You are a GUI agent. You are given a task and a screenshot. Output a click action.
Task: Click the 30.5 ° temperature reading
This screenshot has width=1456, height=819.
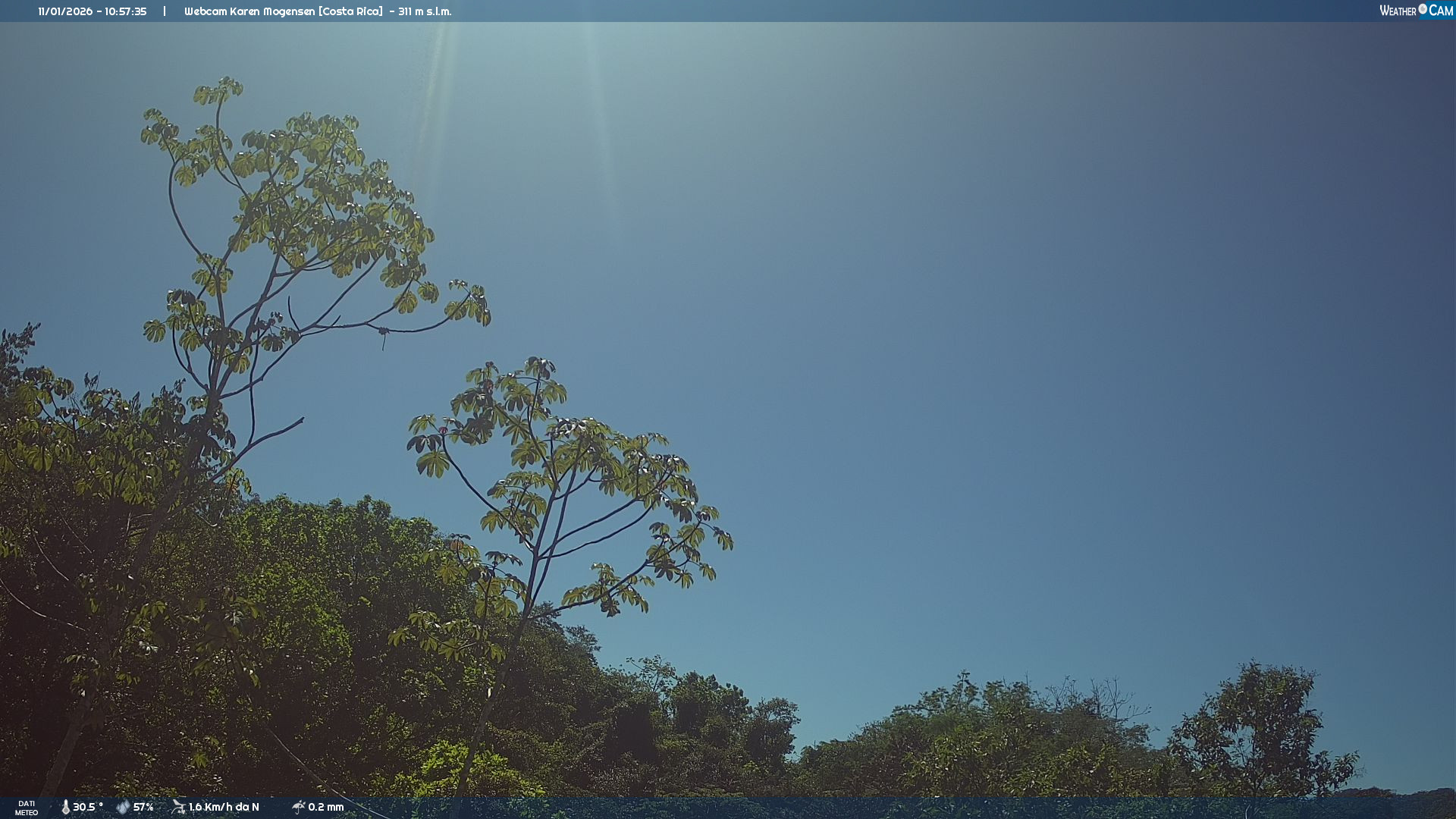point(88,807)
